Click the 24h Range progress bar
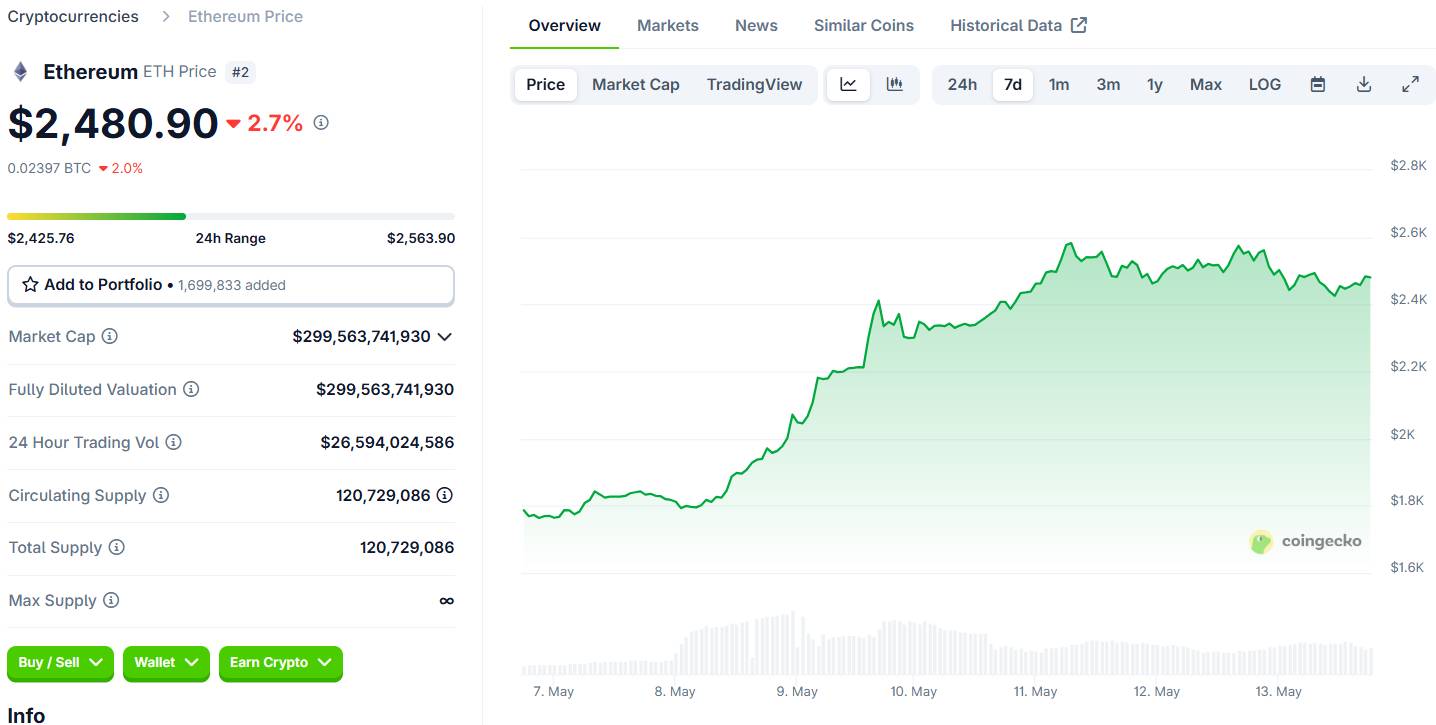 click(231, 216)
